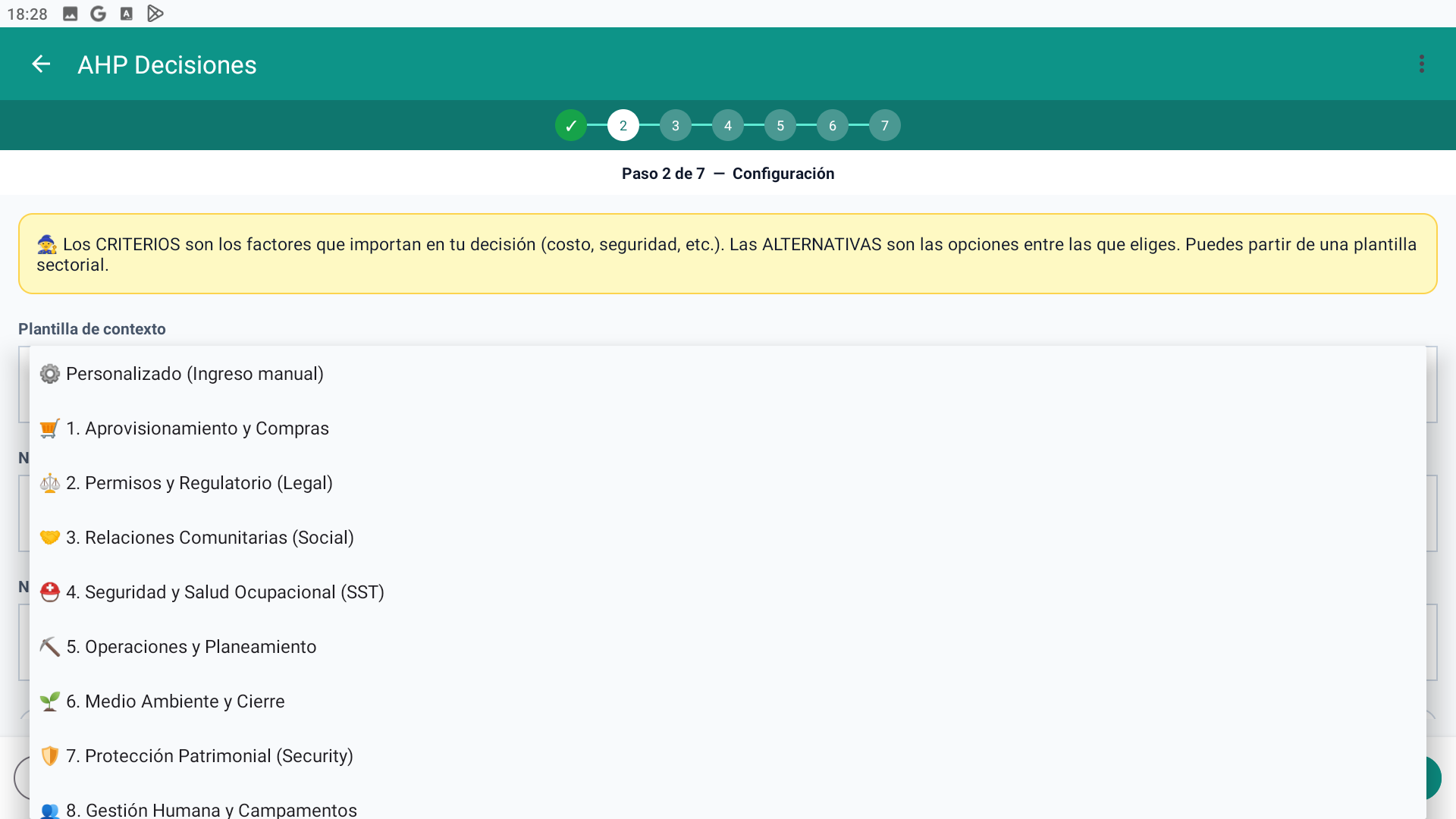Click the pickaxe icon for Operaciones
The width and height of the screenshot is (1456, 819).
[50, 647]
